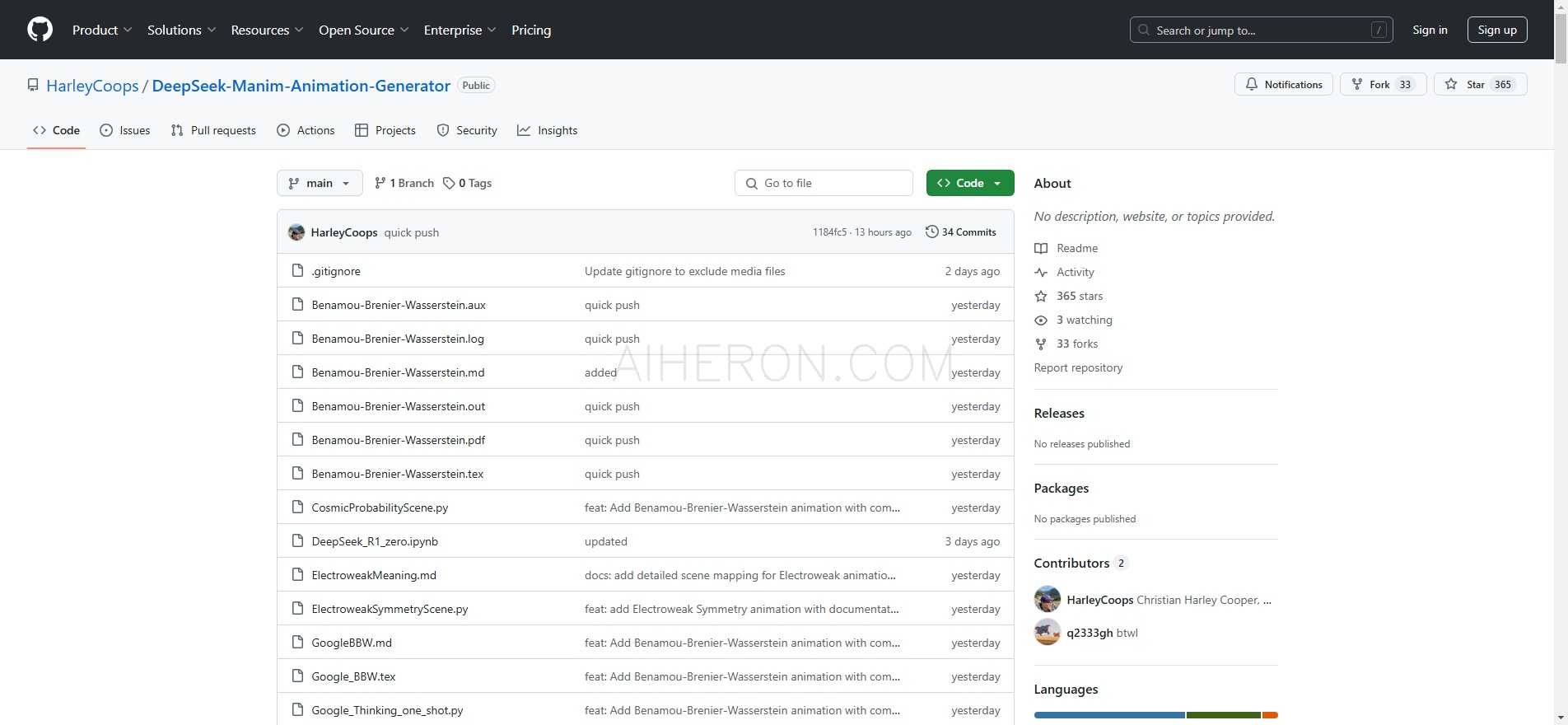Open DeepSeek-Manim-Animation-Generator repository title link

301,86
